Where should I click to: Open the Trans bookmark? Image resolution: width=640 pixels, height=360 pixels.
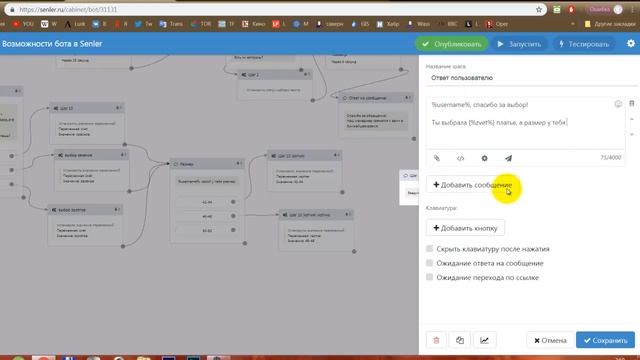pos(171,24)
